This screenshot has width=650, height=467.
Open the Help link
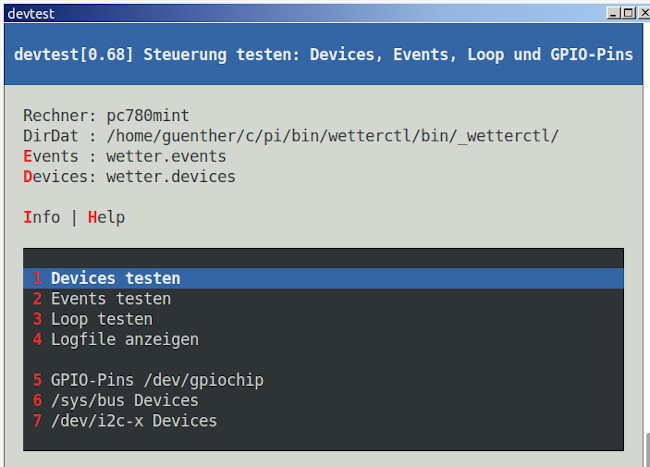106,217
